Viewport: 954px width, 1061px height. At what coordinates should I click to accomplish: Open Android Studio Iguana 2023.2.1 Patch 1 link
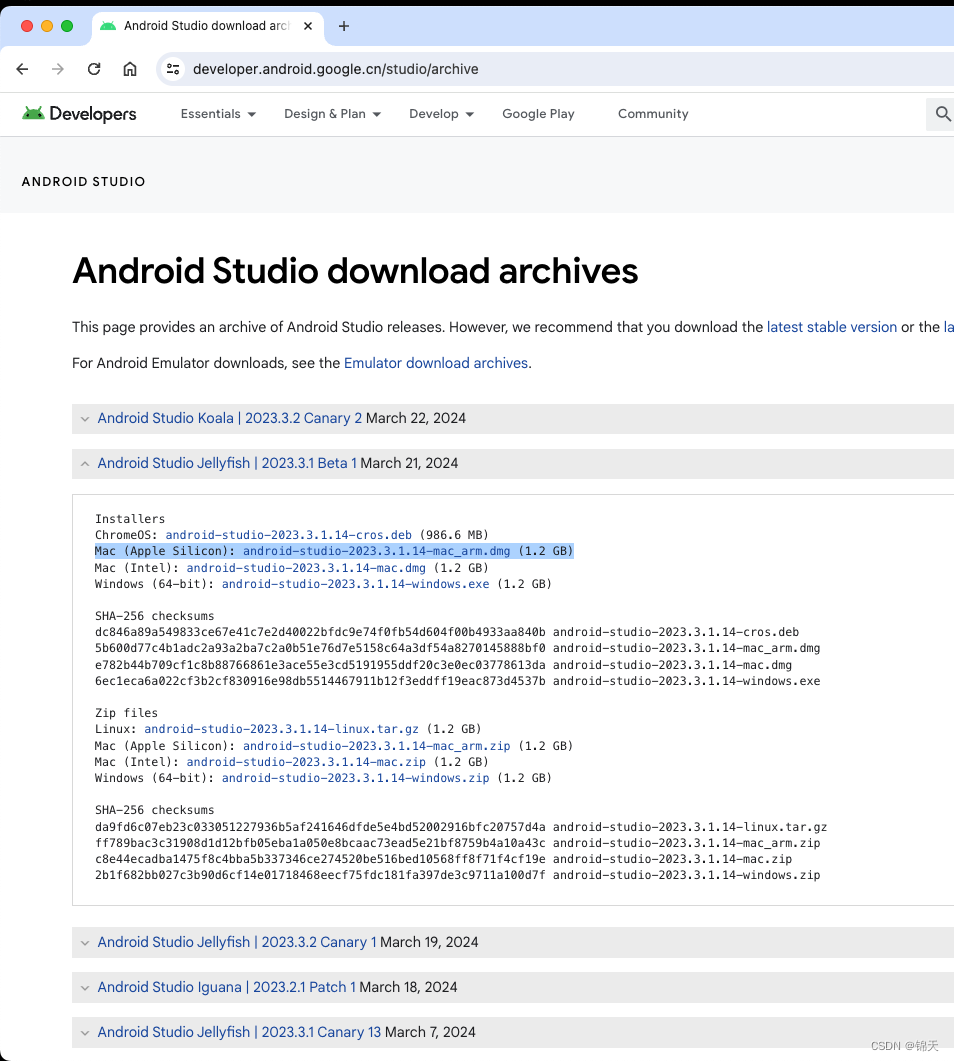(x=226, y=987)
